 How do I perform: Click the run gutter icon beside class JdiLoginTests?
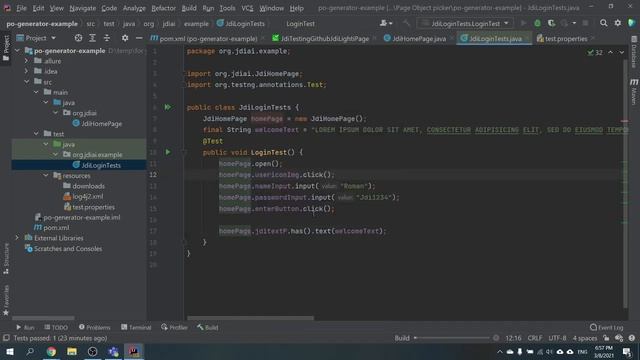click(168, 107)
